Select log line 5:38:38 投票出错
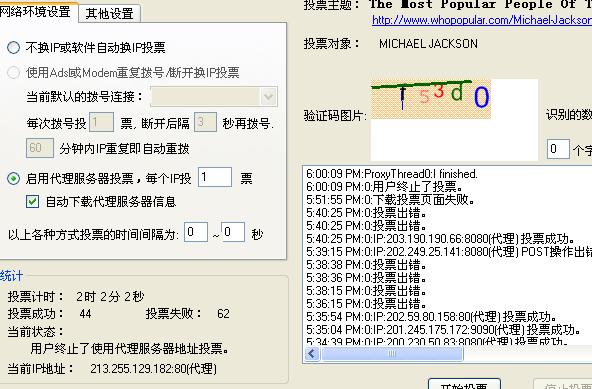Screen dimensions: 592x389 (367, 265)
